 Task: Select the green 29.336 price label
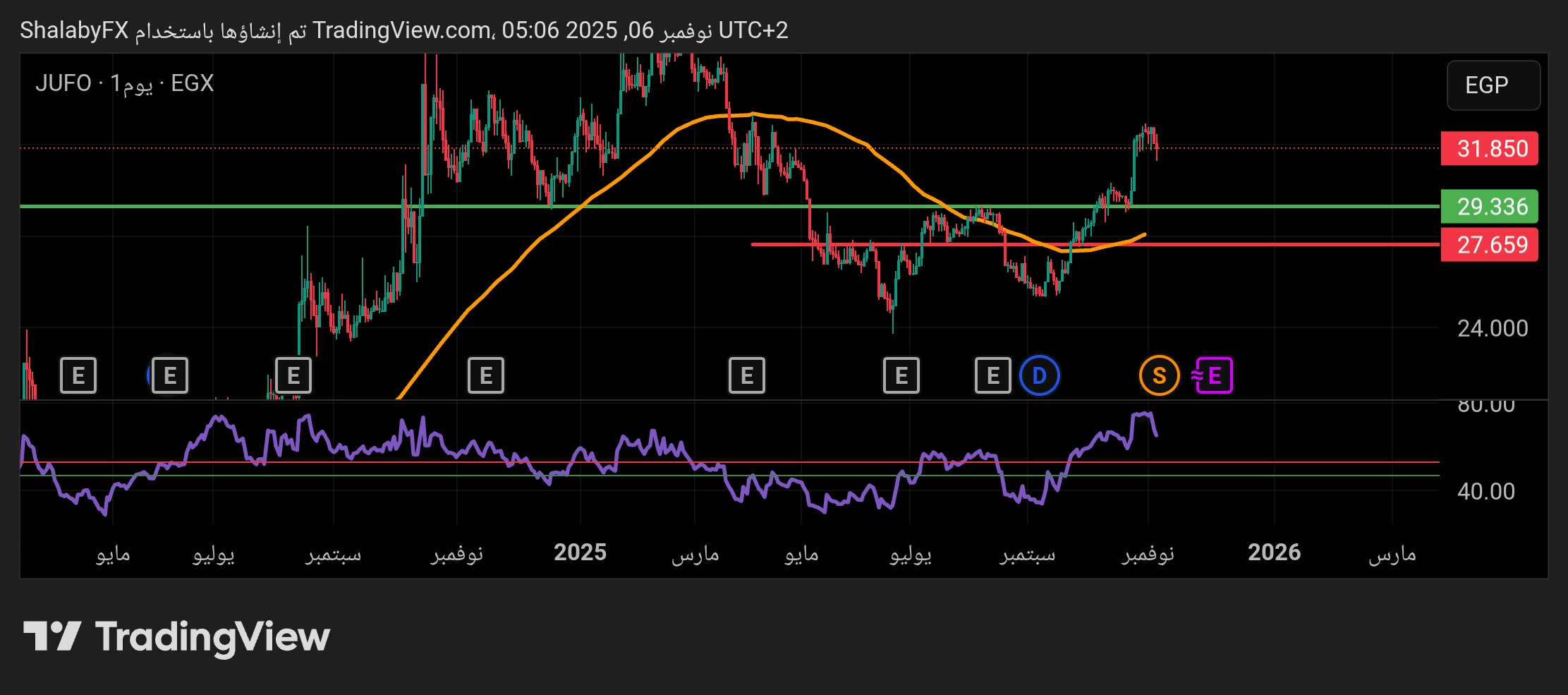point(1489,207)
